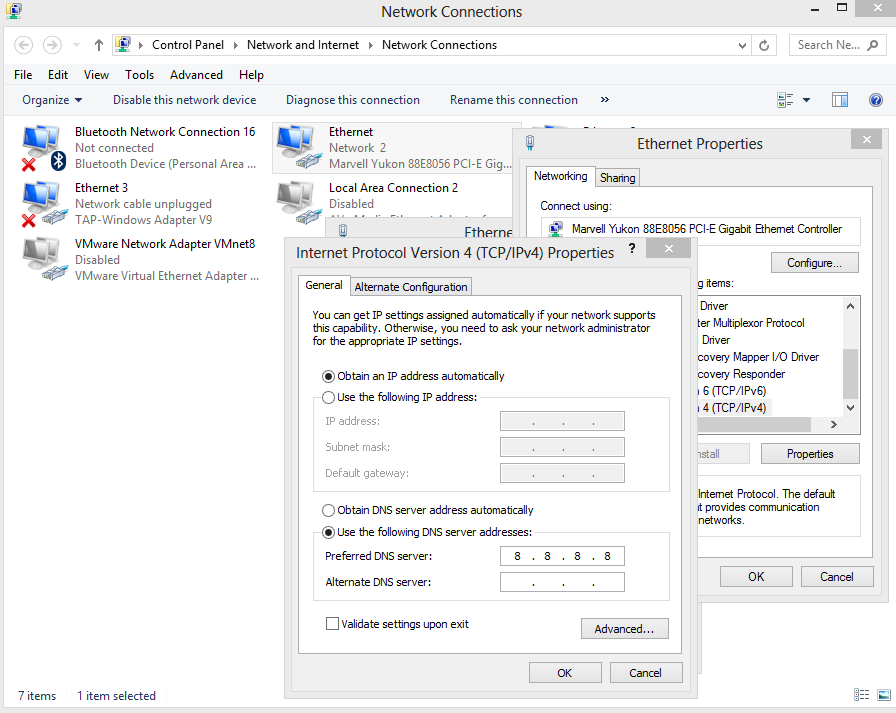Open the address bar history dropdown
Viewport: 896px width, 713px height.
click(742, 45)
